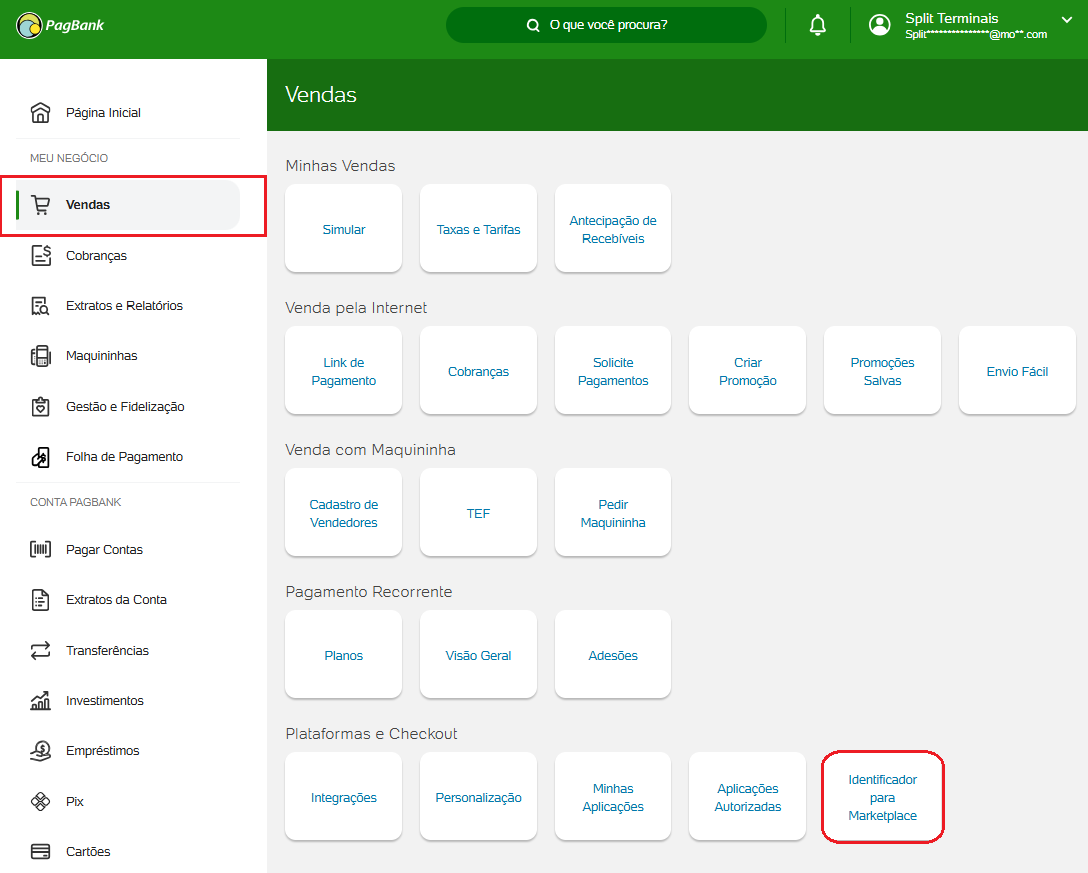
Task: Open the Integrações card
Action: tap(343, 797)
